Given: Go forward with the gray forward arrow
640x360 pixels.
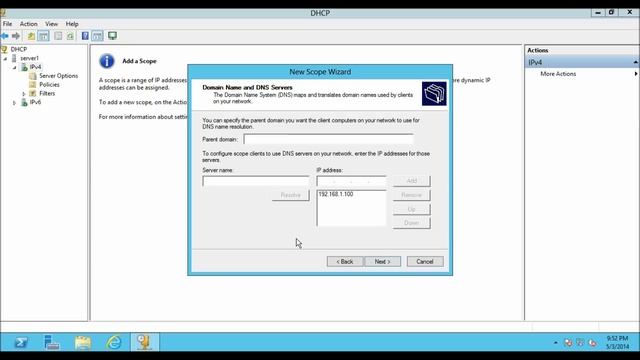Looking at the screenshot, I should 16,36.
